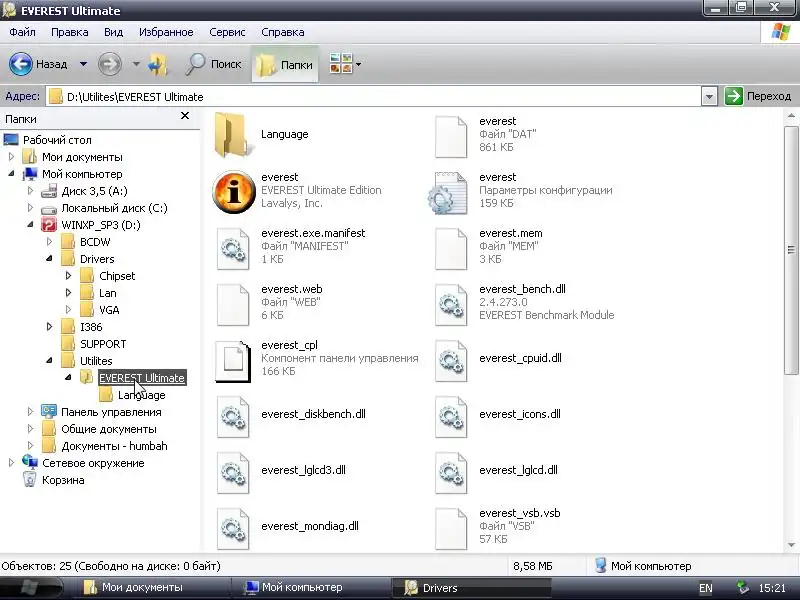Open the Вид menu
The width and height of the screenshot is (800, 600).
coord(113,32)
